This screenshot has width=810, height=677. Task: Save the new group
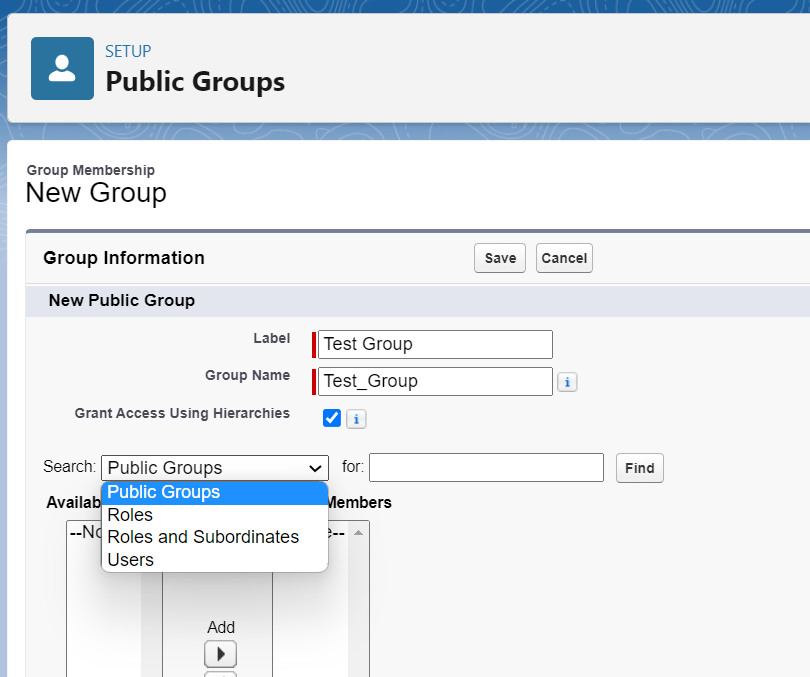click(x=500, y=258)
